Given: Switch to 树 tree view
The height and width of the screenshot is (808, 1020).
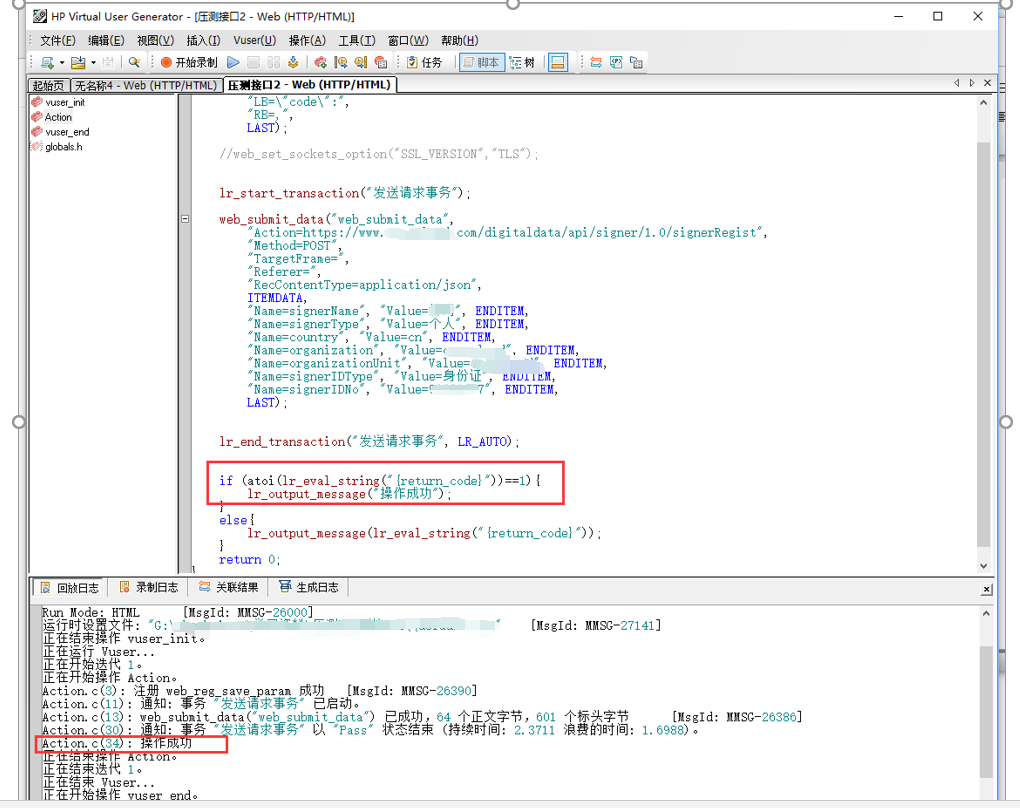Looking at the screenshot, I should (x=522, y=62).
